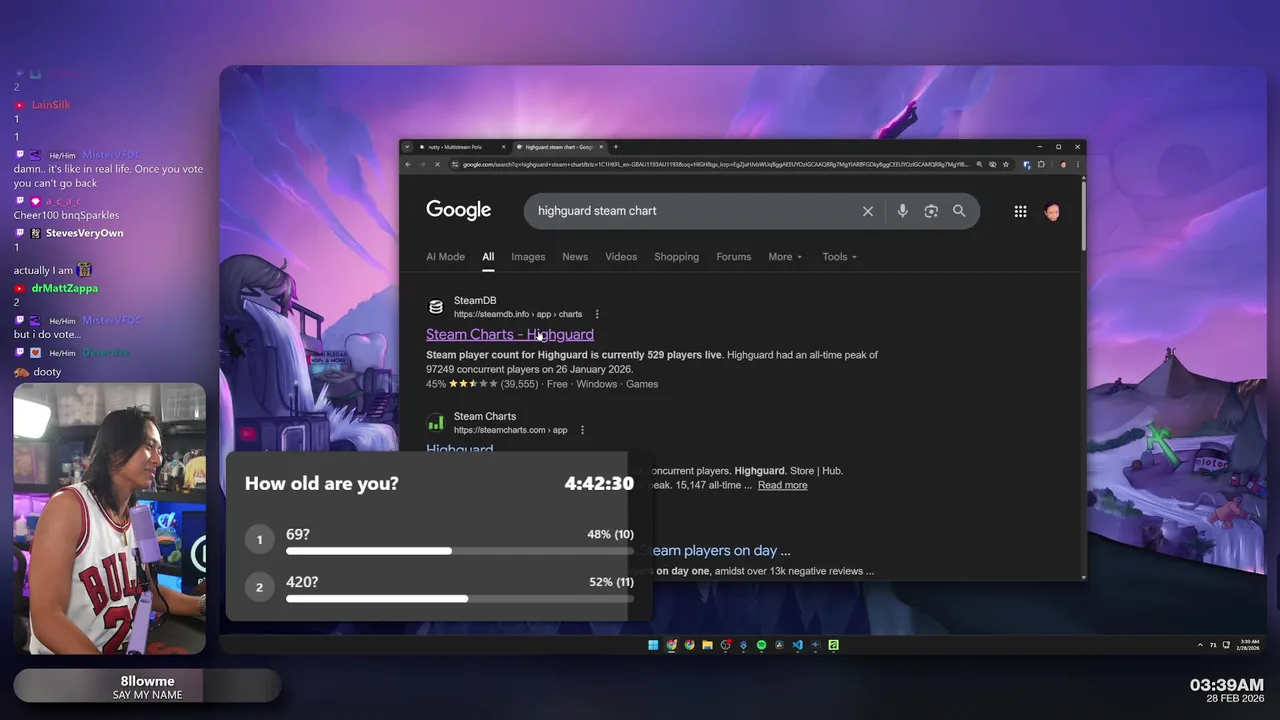The image size is (1280, 720).
Task: Open the steamdb.info site header
Action: point(504,307)
